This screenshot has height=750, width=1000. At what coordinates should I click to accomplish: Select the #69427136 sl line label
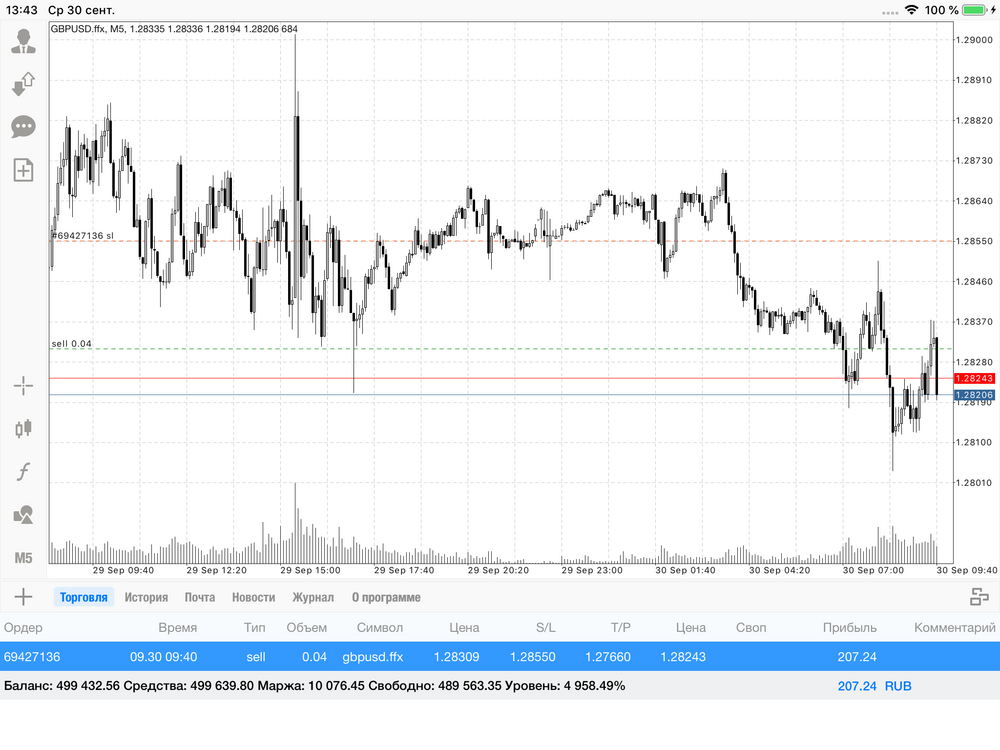[x=82, y=235]
